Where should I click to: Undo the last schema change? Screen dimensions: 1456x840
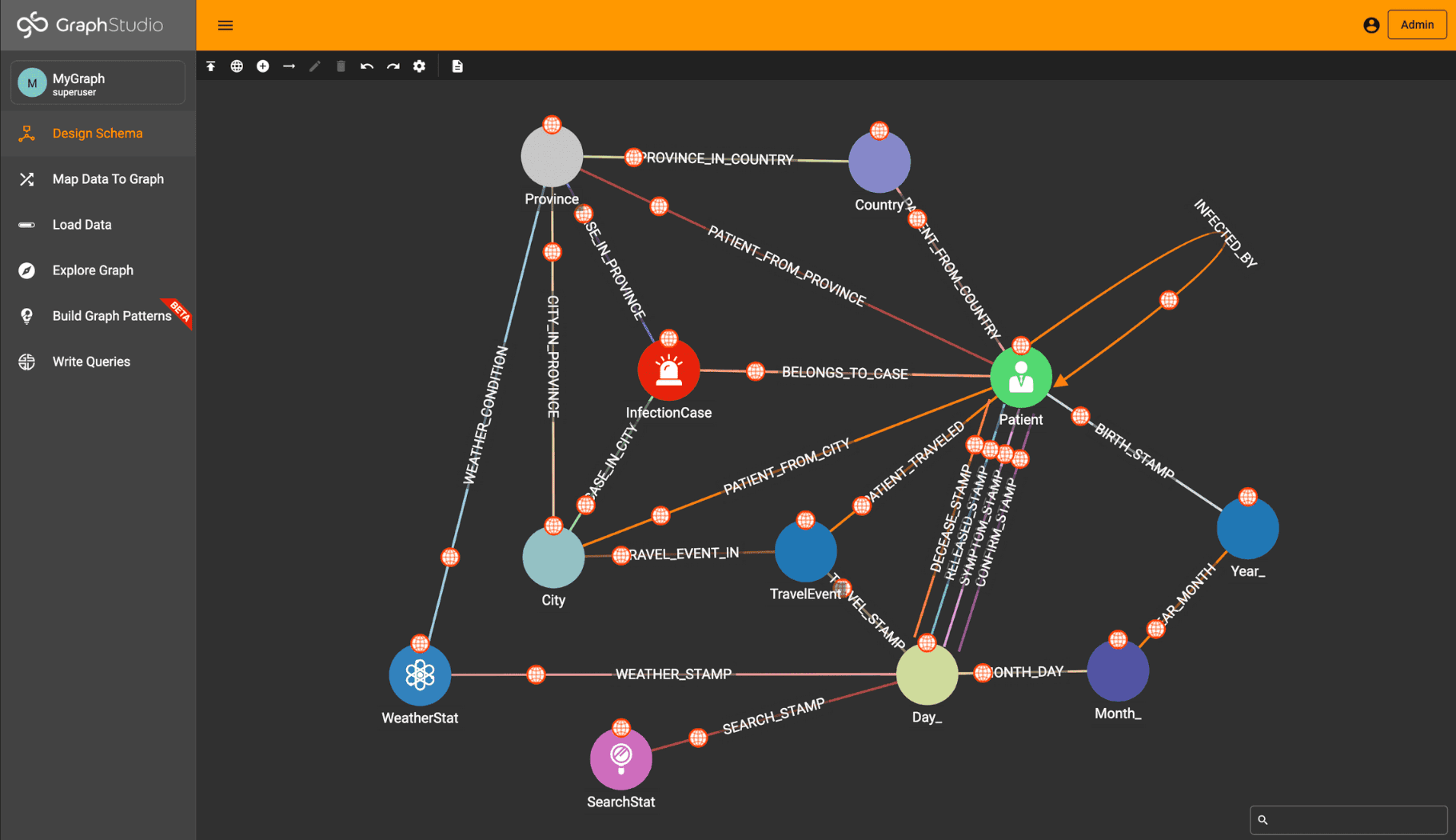367,66
